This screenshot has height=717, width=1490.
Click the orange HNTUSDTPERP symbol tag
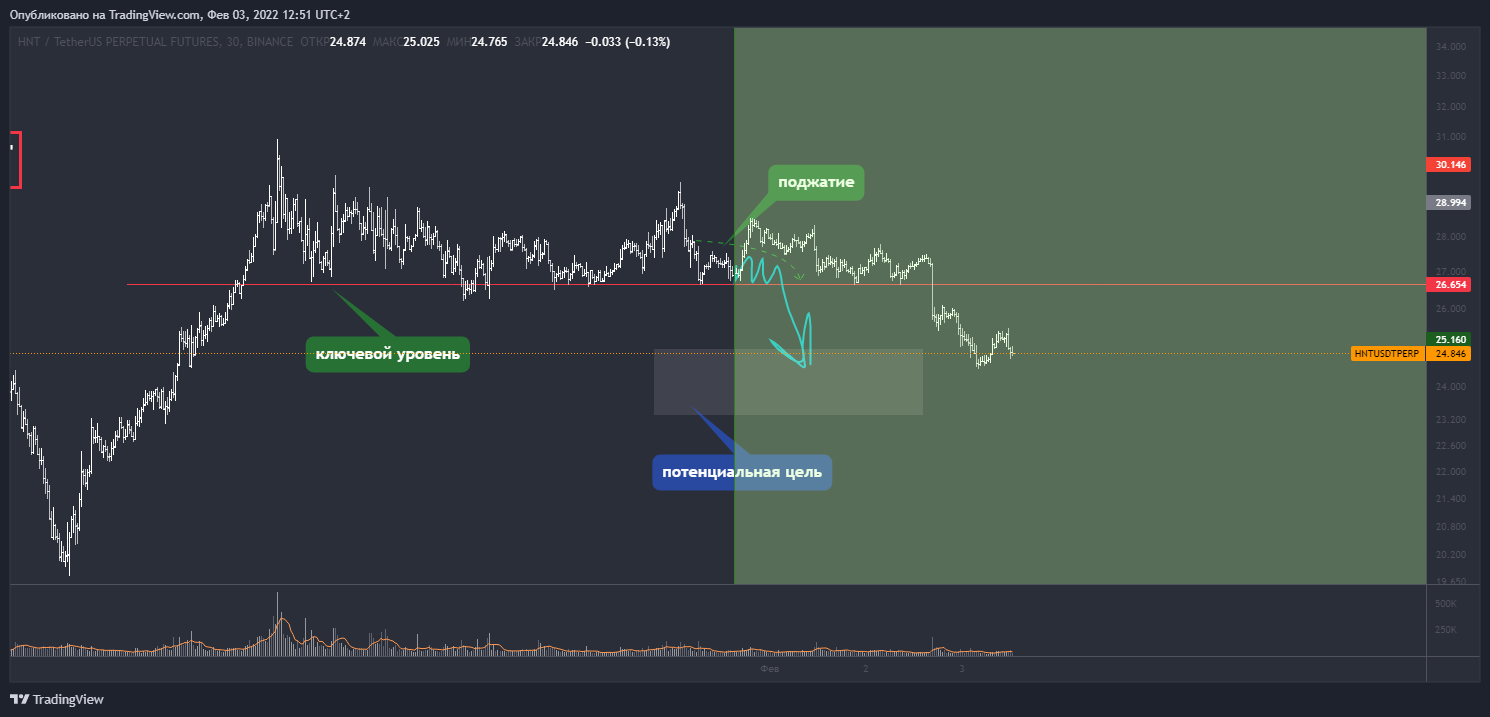tap(1388, 353)
